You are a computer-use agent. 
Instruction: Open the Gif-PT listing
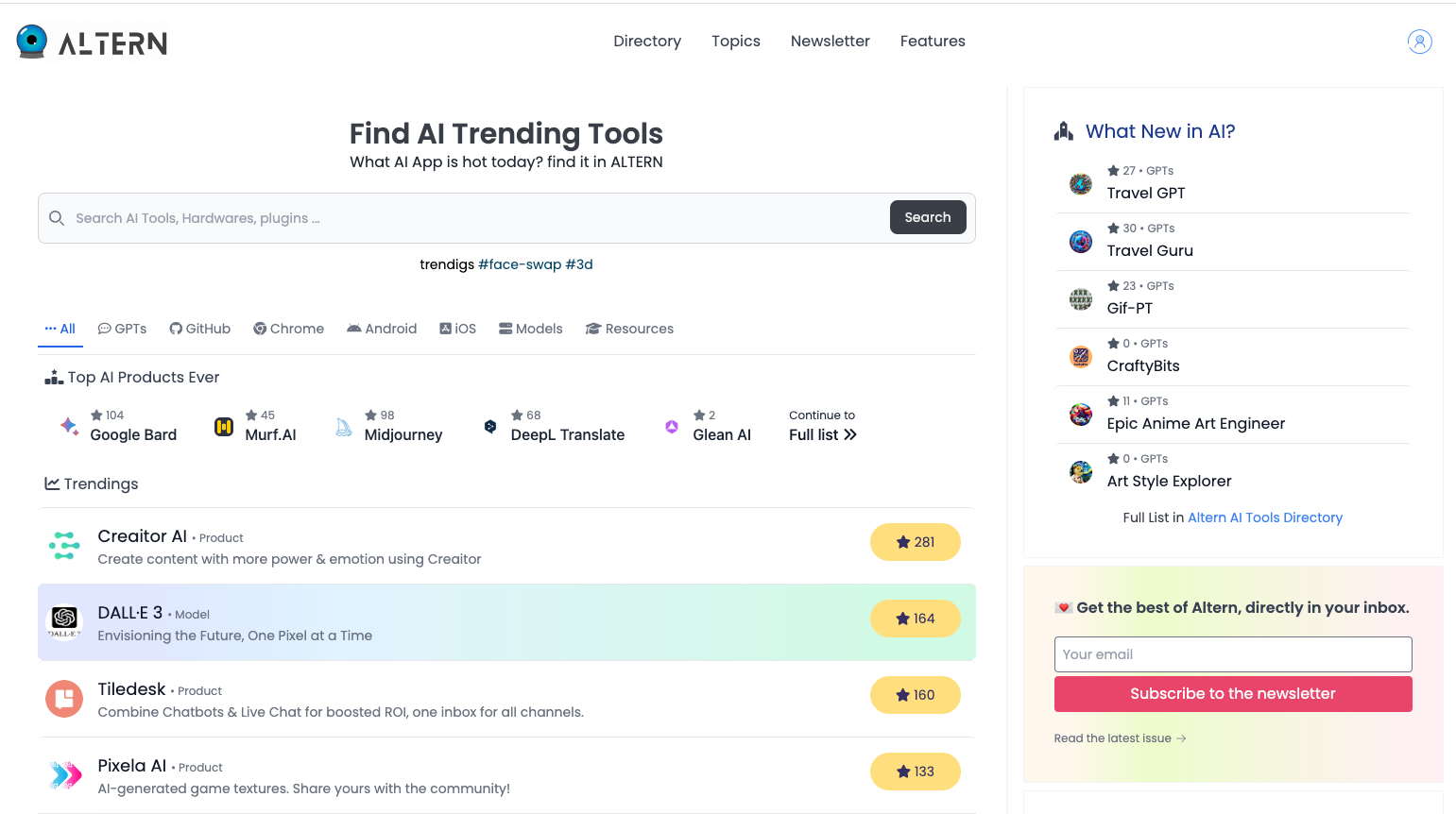click(x=1130, y=308)
